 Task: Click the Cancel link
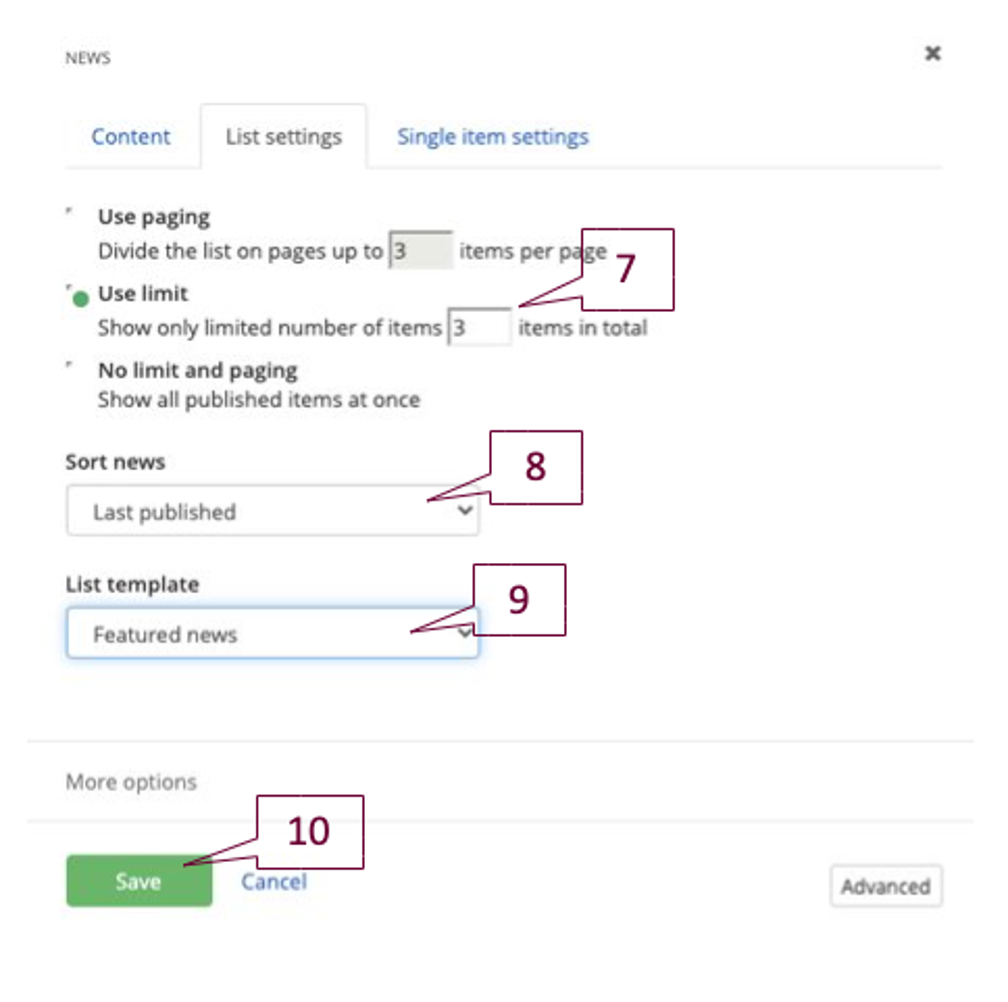coord(274,881)
